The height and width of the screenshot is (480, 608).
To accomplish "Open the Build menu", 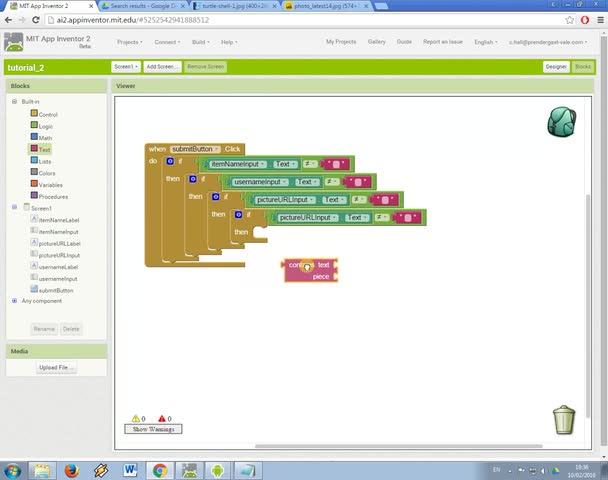I will (200, 42).
